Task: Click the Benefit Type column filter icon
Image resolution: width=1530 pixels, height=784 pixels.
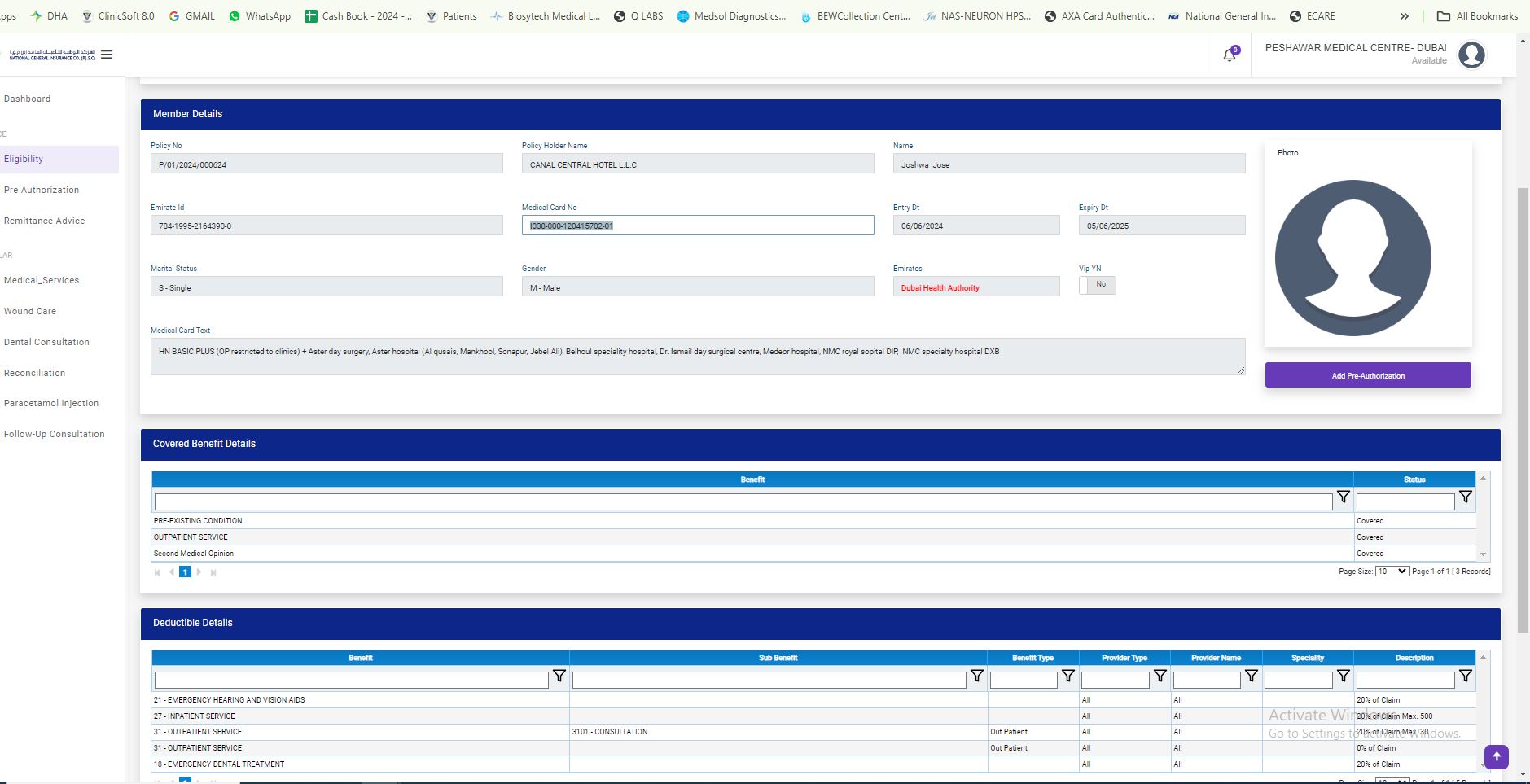Action: (1068, 676)
